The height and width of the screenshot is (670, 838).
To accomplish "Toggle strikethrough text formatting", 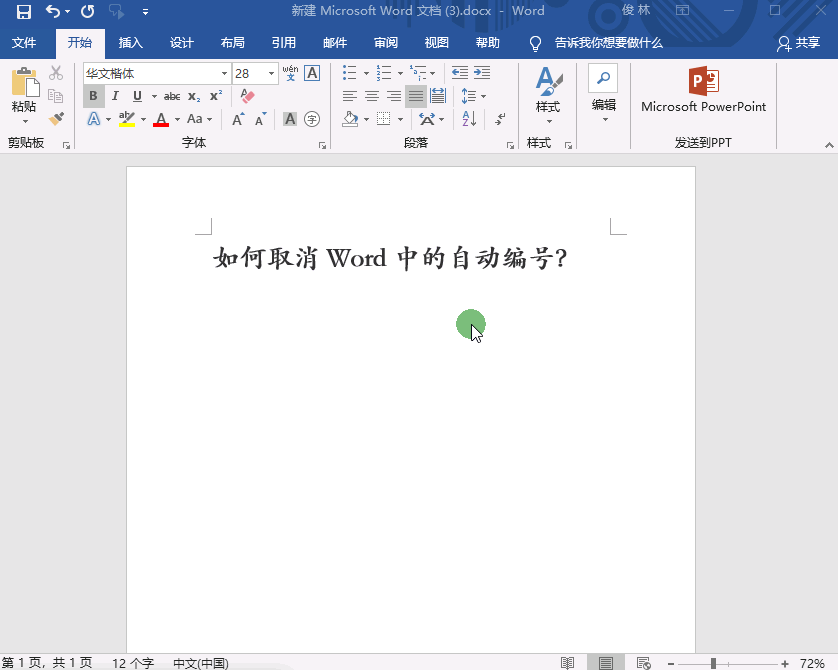I will [172, 96].
